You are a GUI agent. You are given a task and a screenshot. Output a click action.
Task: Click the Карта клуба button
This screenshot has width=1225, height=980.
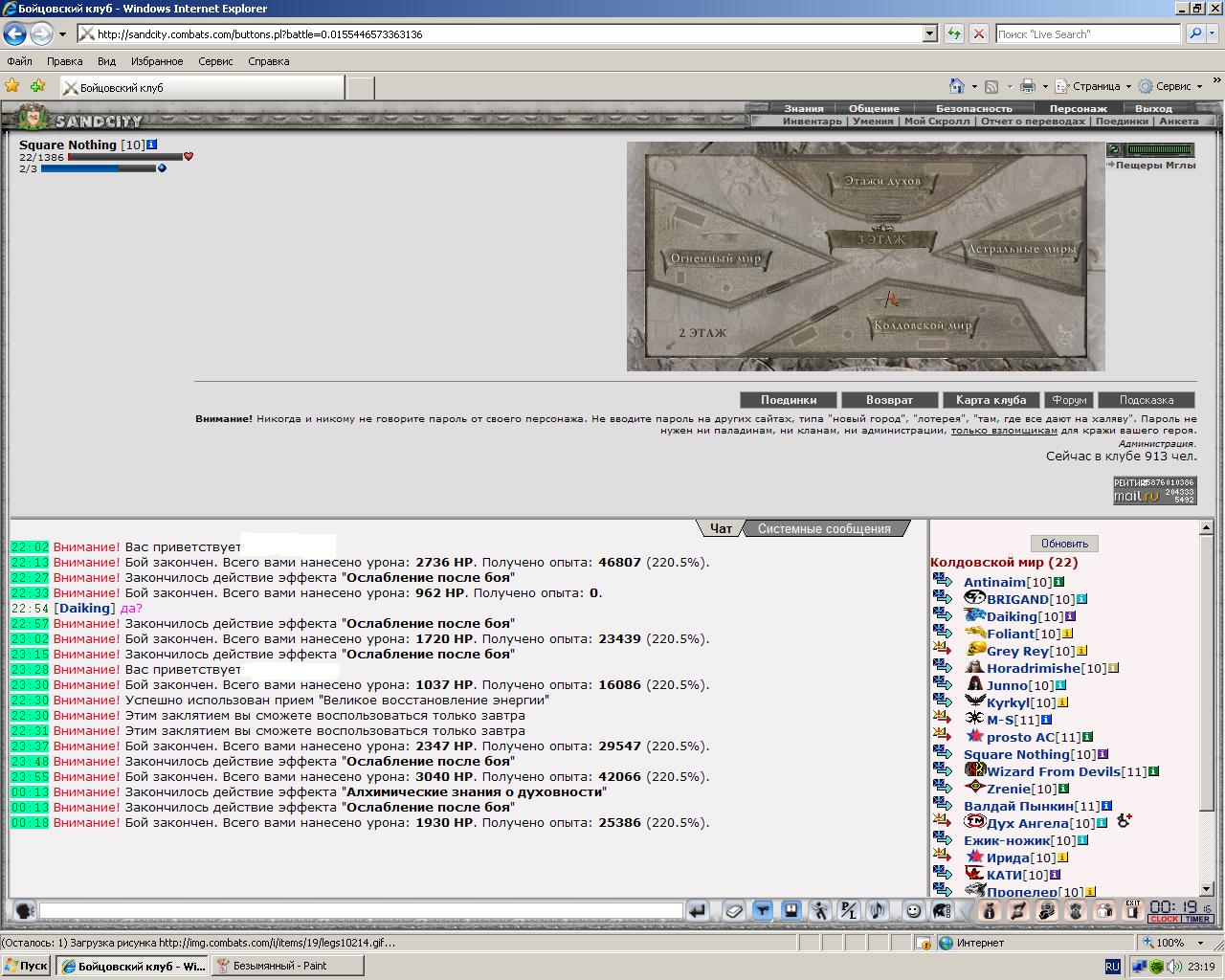[x=991, y=400]
